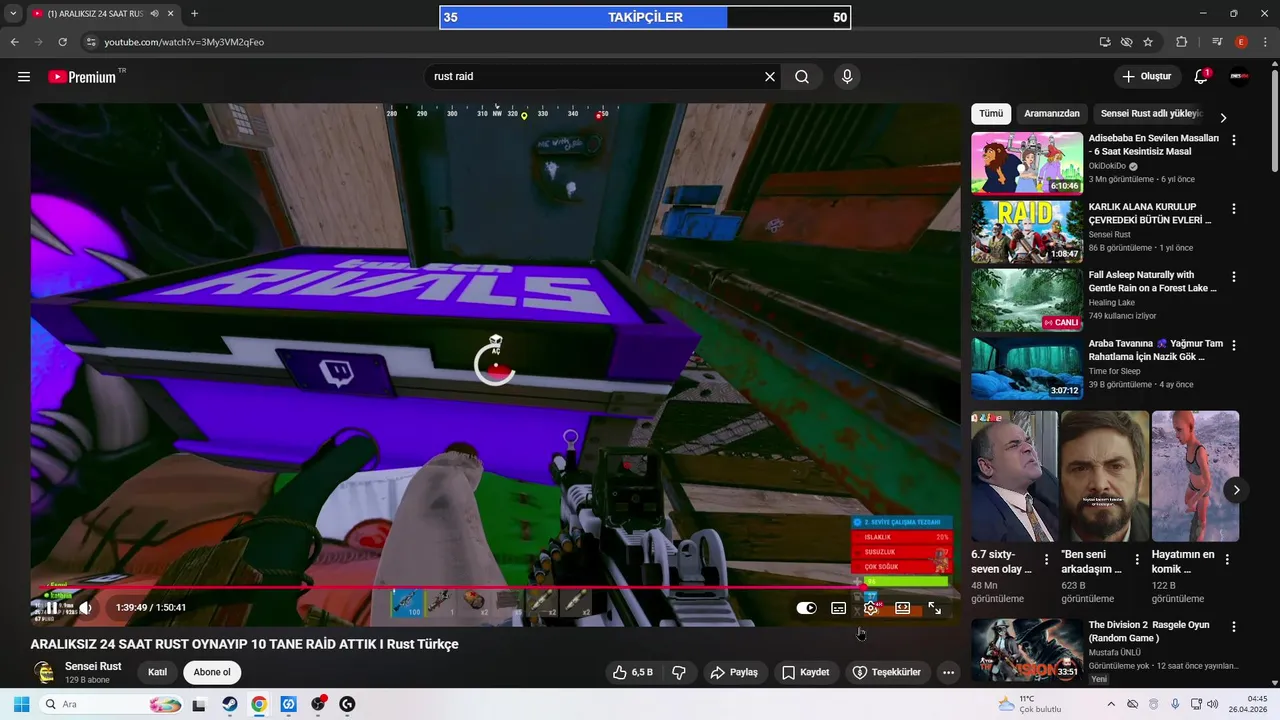
Task: Click the Teşekkürler button
Action: point(886,672)
